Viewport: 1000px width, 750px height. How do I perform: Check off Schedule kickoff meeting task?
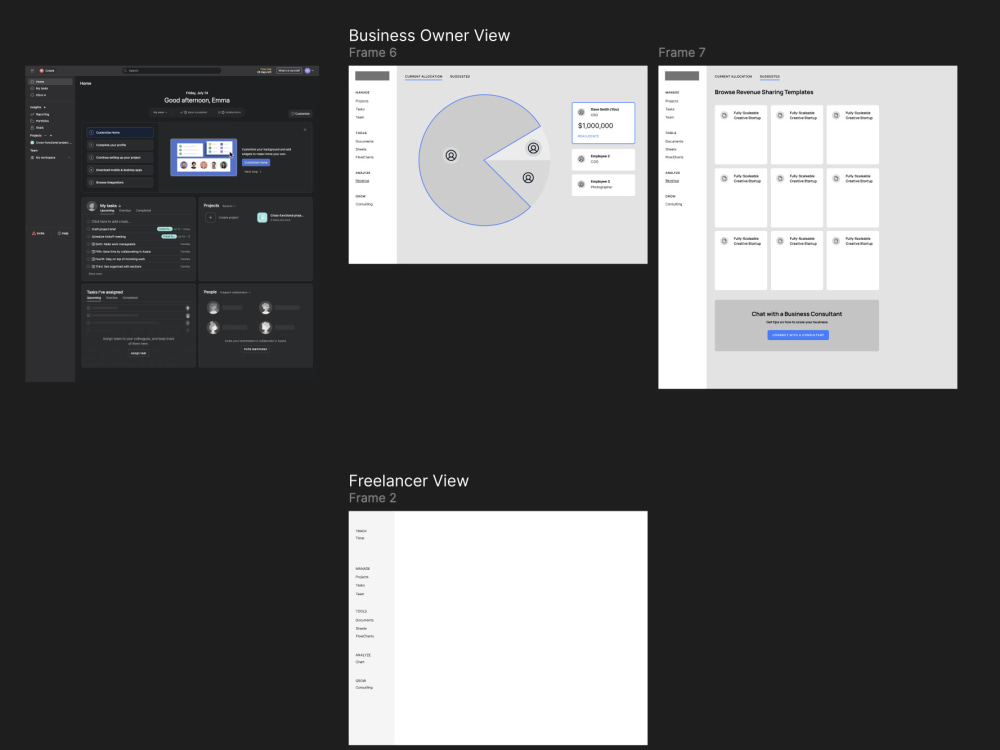click(89, 237)
